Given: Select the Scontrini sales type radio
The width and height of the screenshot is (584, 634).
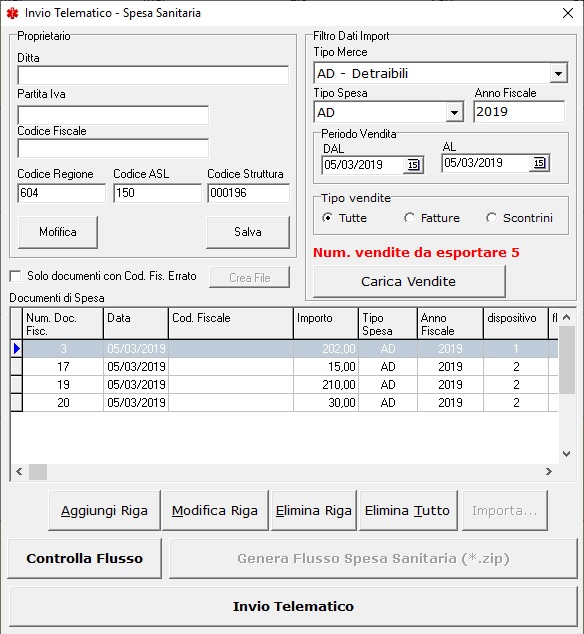Looking at the screenshot, I should [x=491, y=218].
